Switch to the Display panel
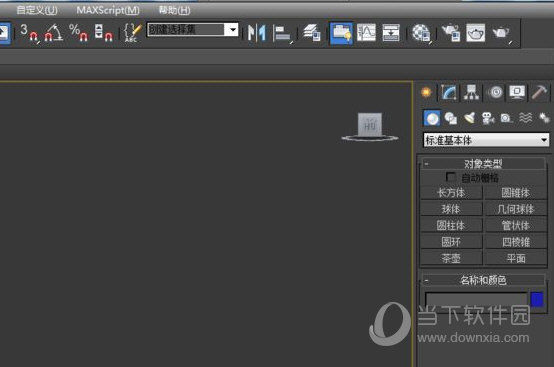554x367 pixels. (x=517, y=93)
